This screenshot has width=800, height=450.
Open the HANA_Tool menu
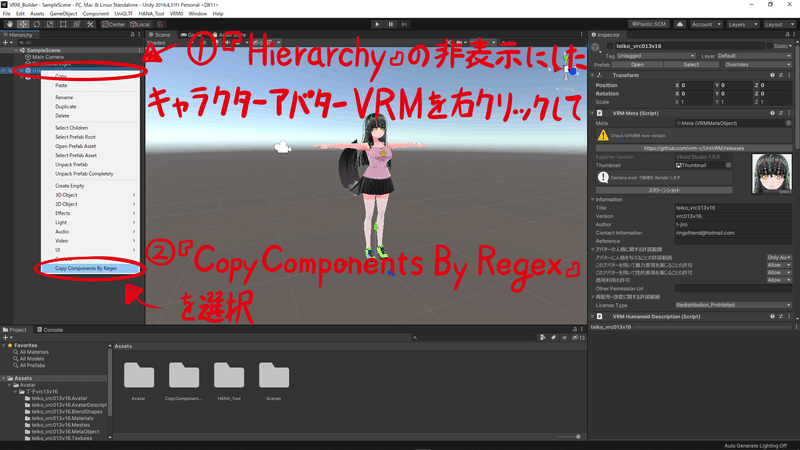pos(151,14)
